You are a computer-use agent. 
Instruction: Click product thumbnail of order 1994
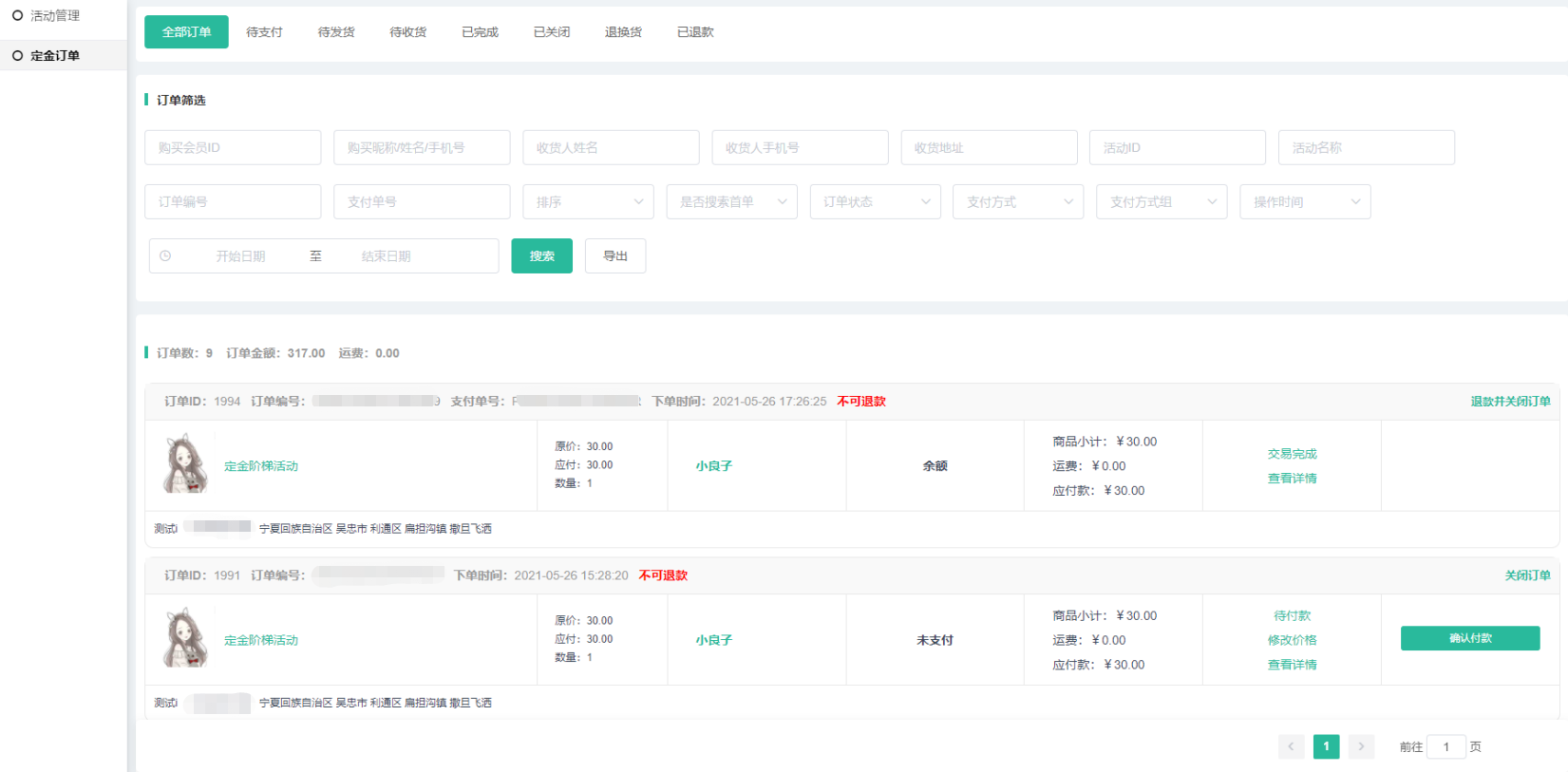coord(186,464)
